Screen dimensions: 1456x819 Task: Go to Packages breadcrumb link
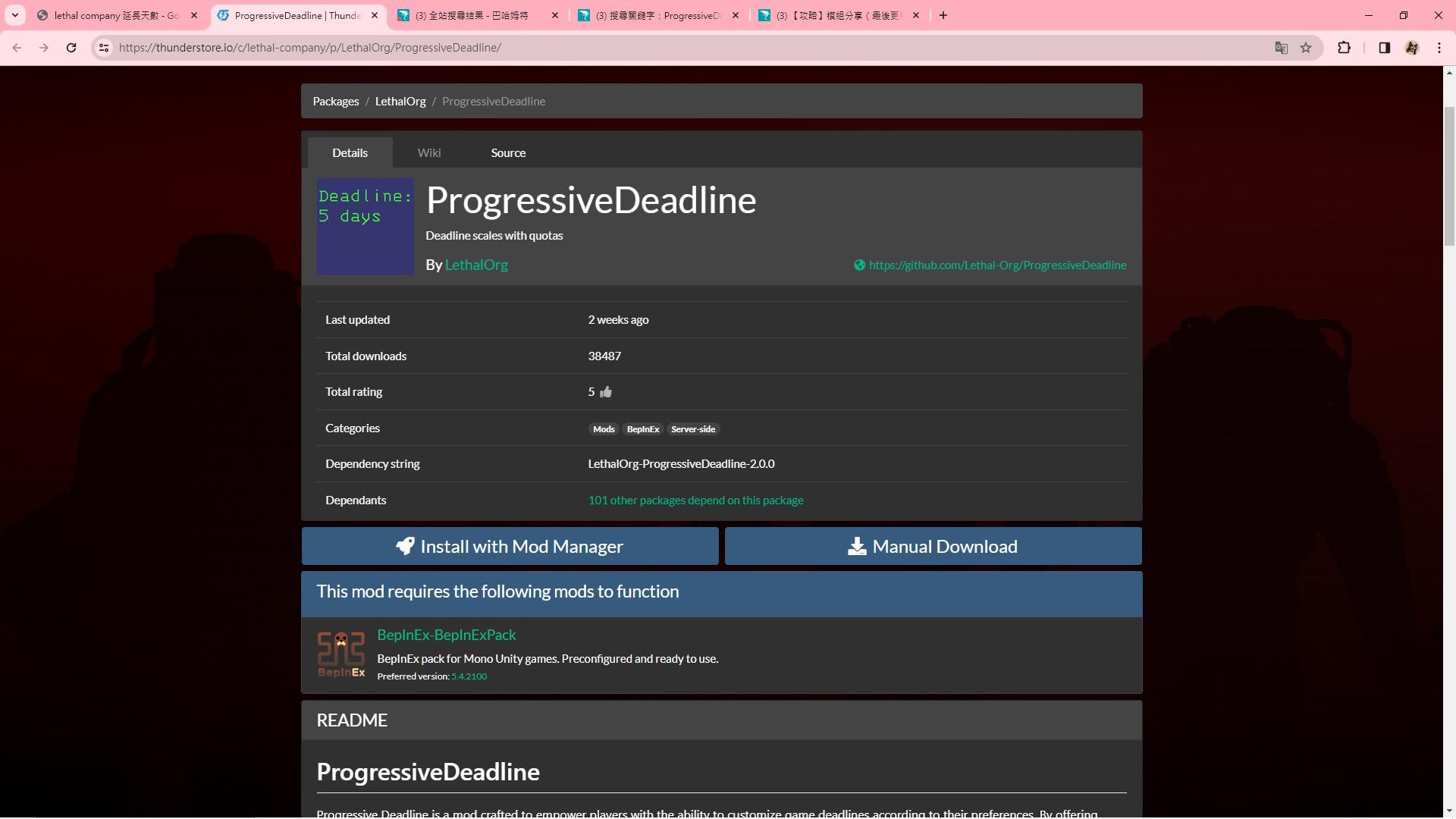(x=336, y=102)
